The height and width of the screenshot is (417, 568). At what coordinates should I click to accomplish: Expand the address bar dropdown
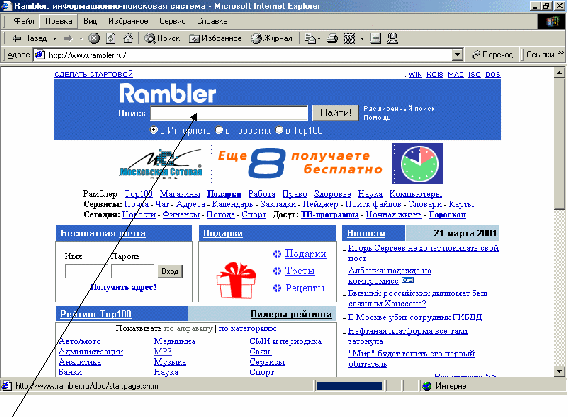(458, 55)
